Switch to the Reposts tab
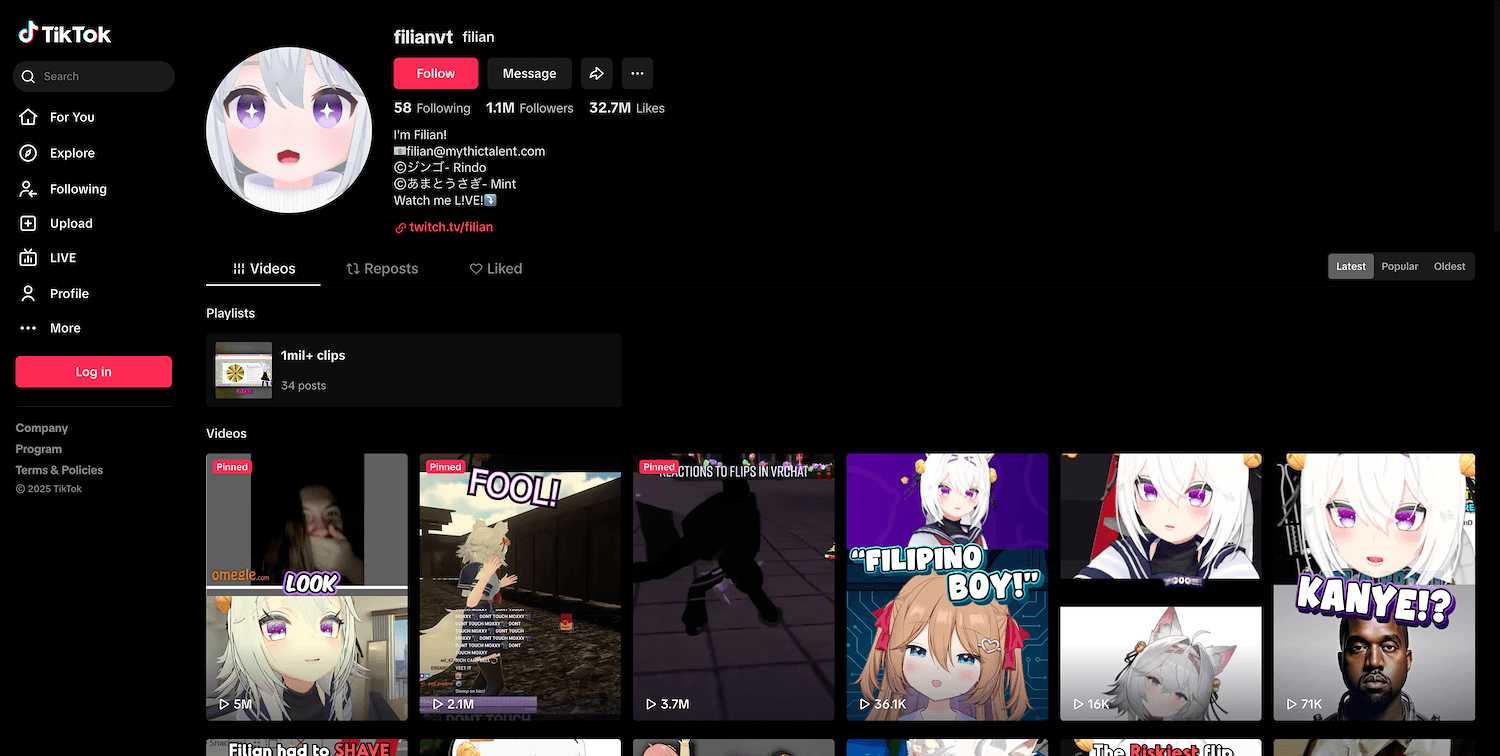Image resolution: width=1500 pixels, height=756 pixels. click(x=382, y=269)
